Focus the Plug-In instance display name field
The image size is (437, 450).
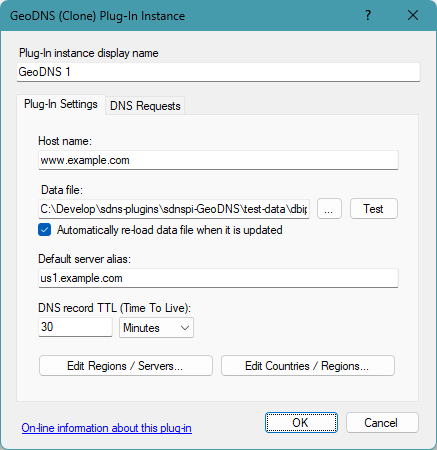(218, 72)
